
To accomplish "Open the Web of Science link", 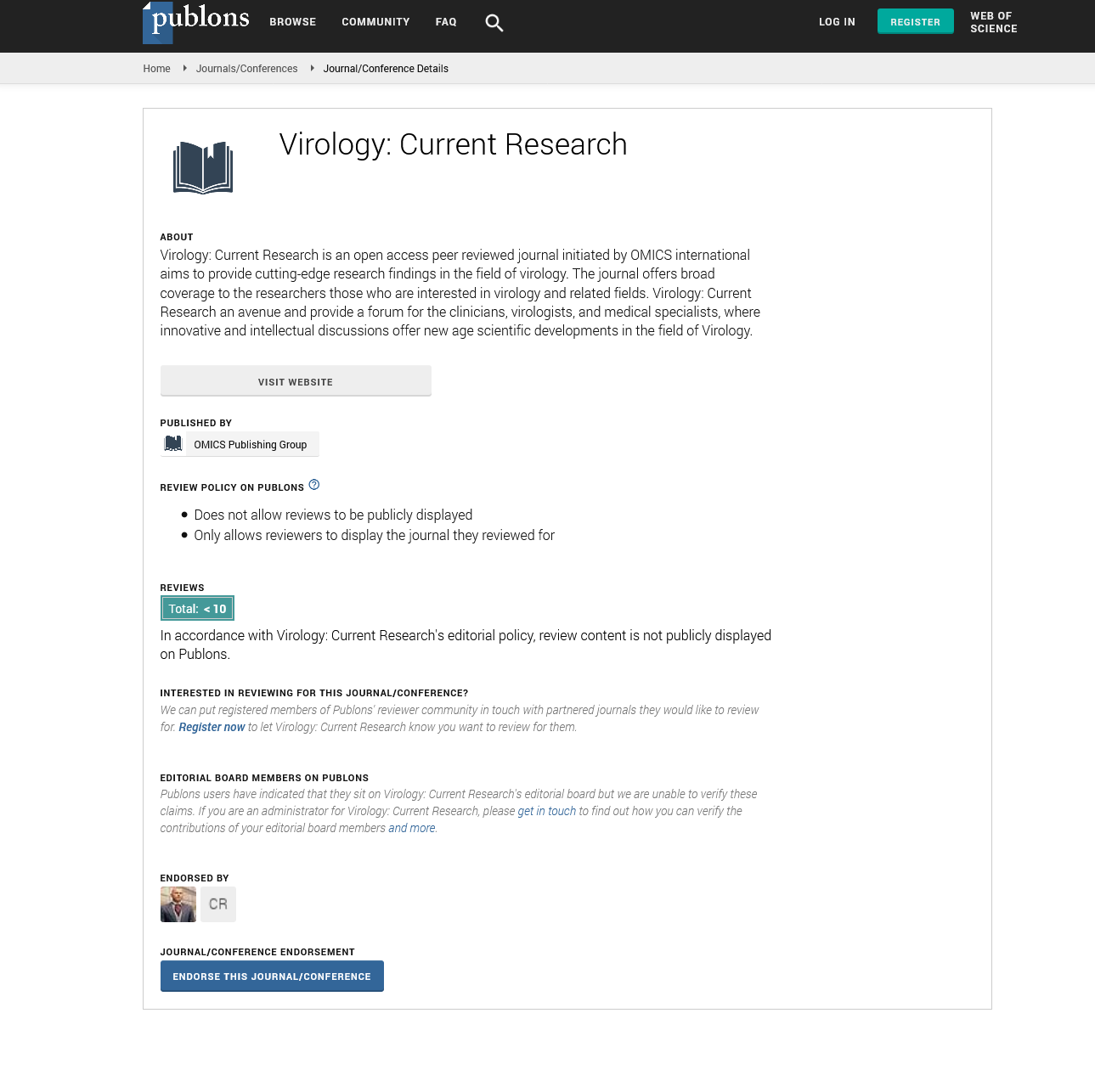I will [x=993, y=22].
